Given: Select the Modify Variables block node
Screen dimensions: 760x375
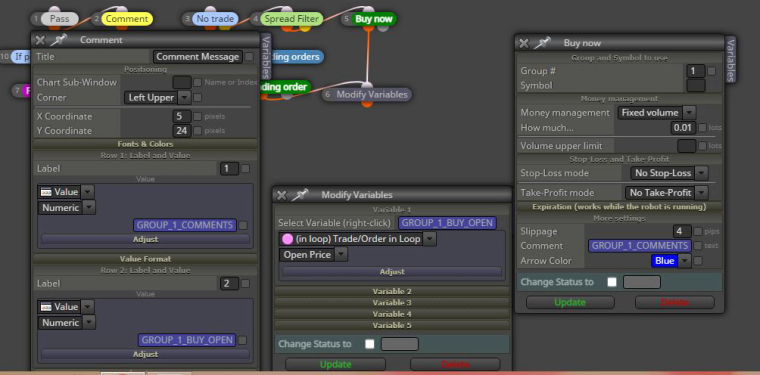Looking at the screenshot, I should pos(372,94).
